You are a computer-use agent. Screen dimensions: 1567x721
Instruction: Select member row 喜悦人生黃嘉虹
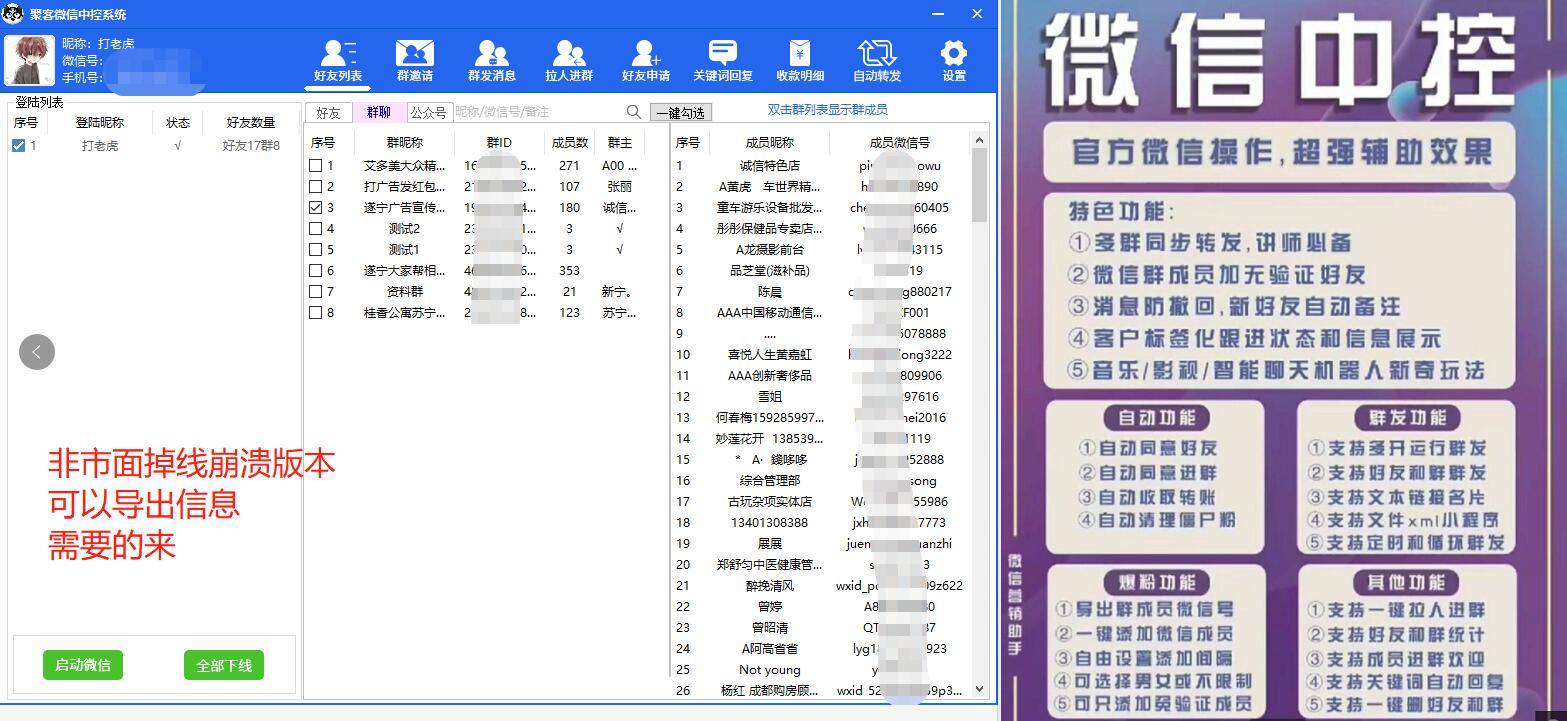[820, 355]
